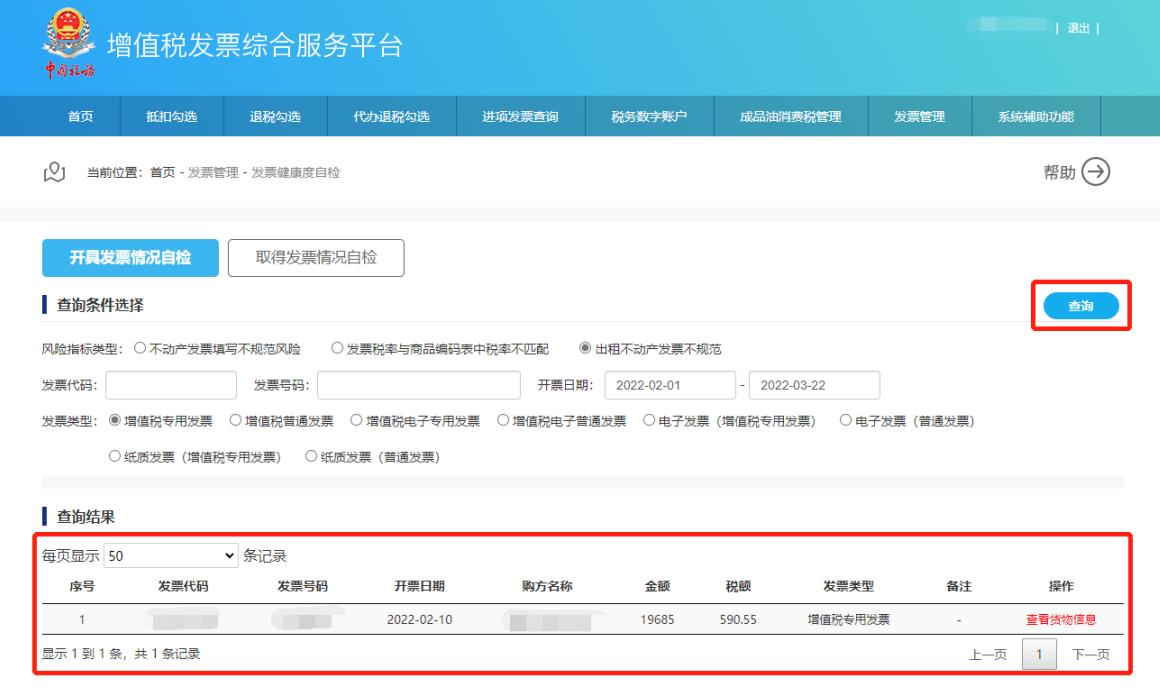This screenshot has width=1160, height=688.
Task: Switch to 取得发票情况自检 tab
Action: 315,258
